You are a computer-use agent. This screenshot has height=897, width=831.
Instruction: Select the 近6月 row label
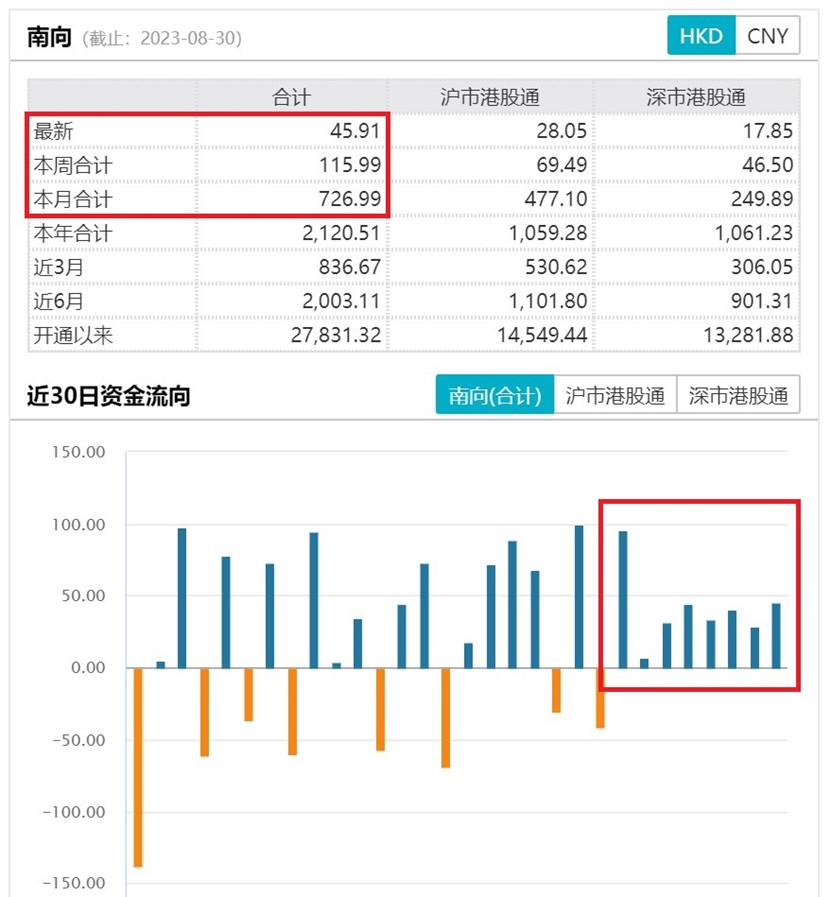click(x=58, y=301)
